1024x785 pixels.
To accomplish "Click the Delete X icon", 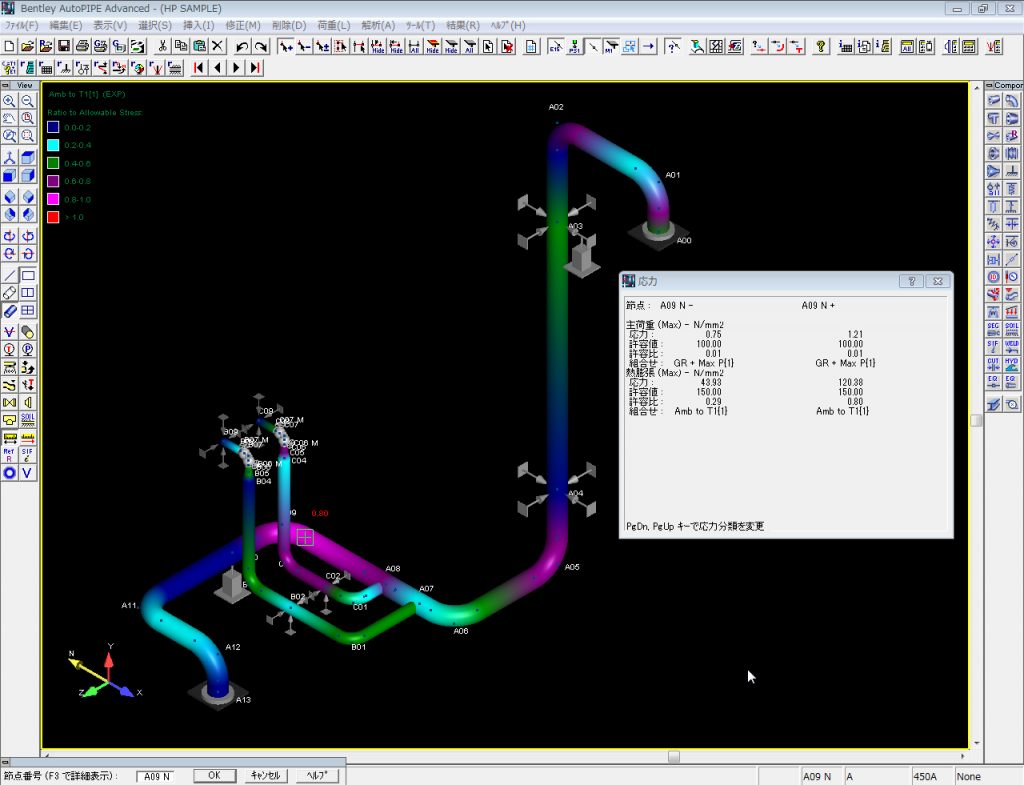I will click(x=217, y=46).
